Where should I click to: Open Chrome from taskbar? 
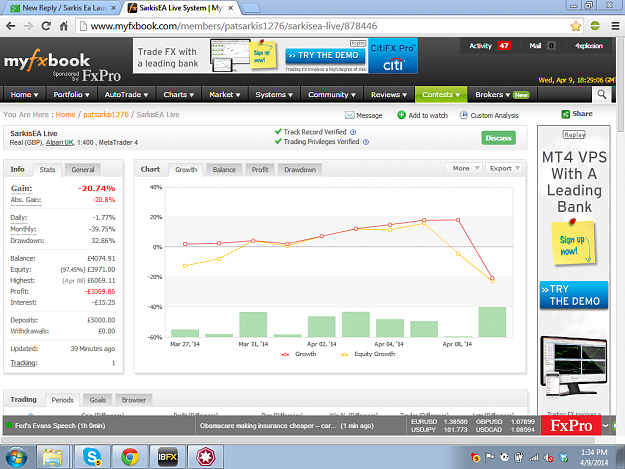[130, 457]
